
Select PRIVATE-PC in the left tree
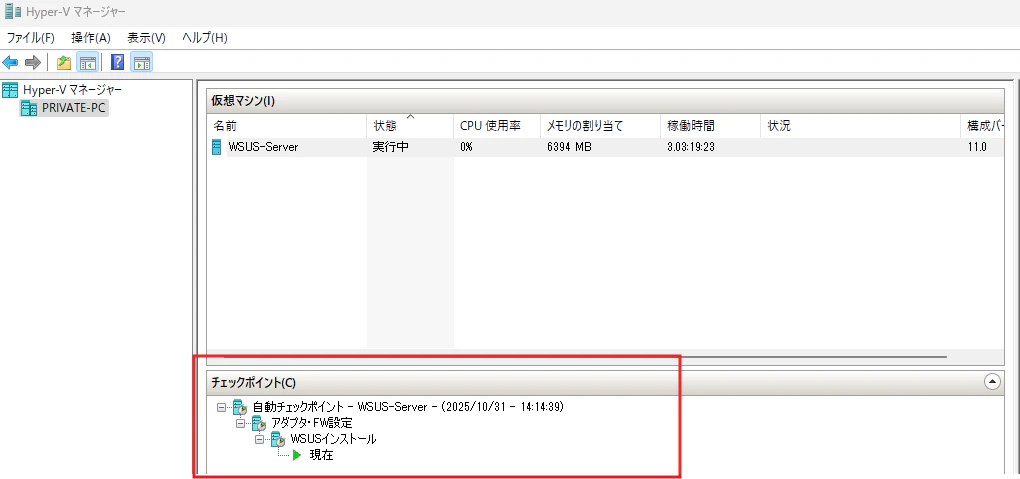tap(74, 108)
